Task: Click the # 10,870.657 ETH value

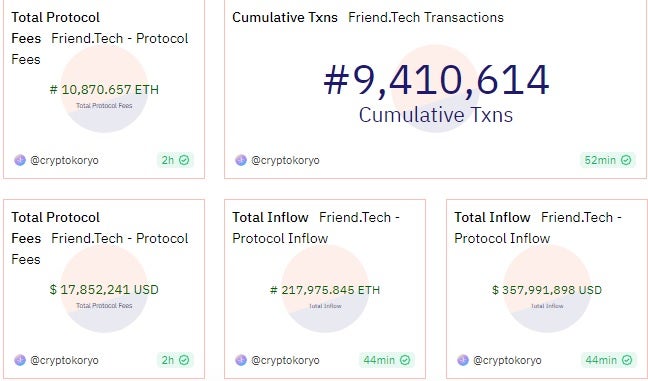Action: [104, 90]
